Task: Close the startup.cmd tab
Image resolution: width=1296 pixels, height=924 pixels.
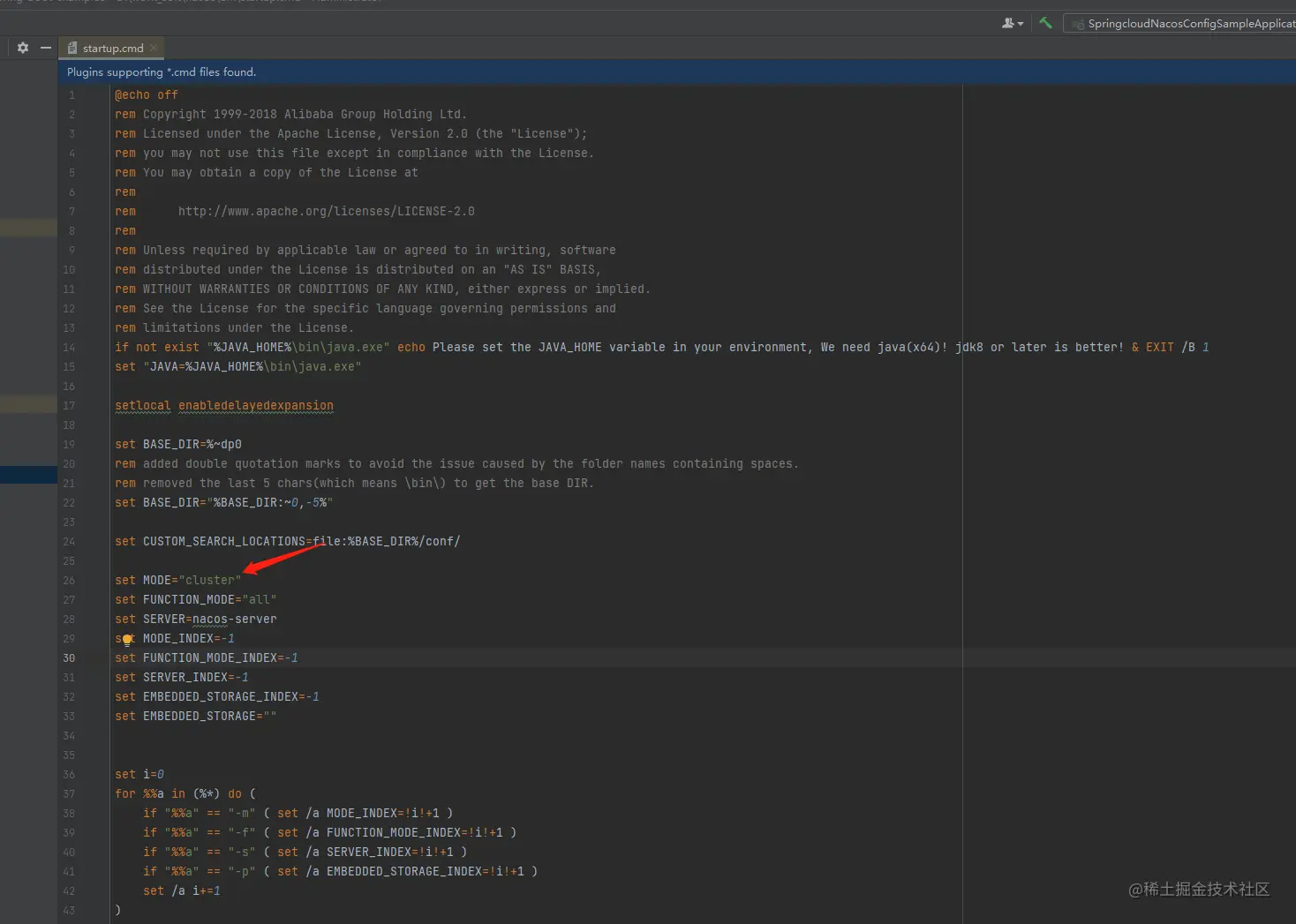Action: 154,48
